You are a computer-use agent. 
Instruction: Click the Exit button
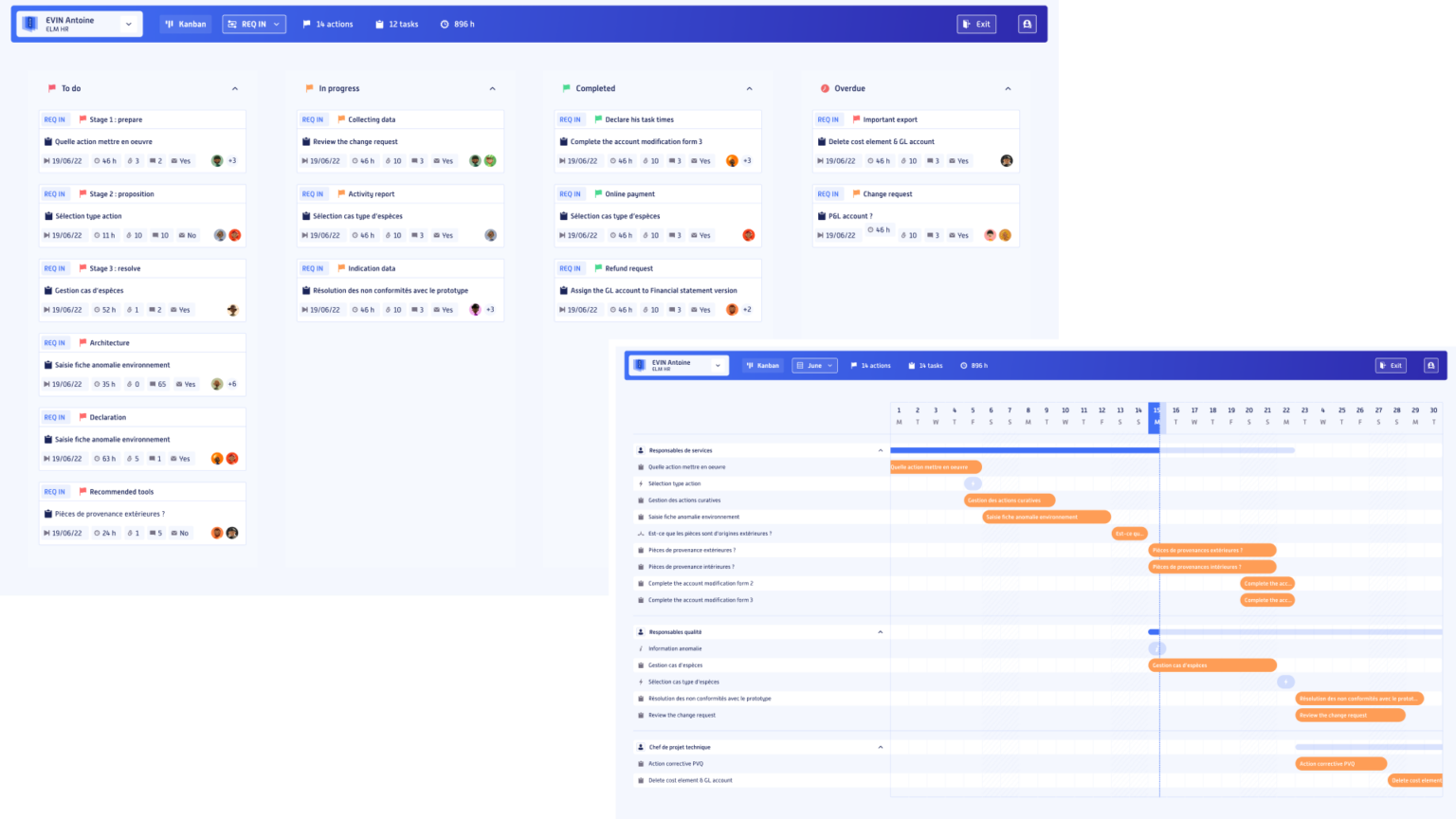976,24
